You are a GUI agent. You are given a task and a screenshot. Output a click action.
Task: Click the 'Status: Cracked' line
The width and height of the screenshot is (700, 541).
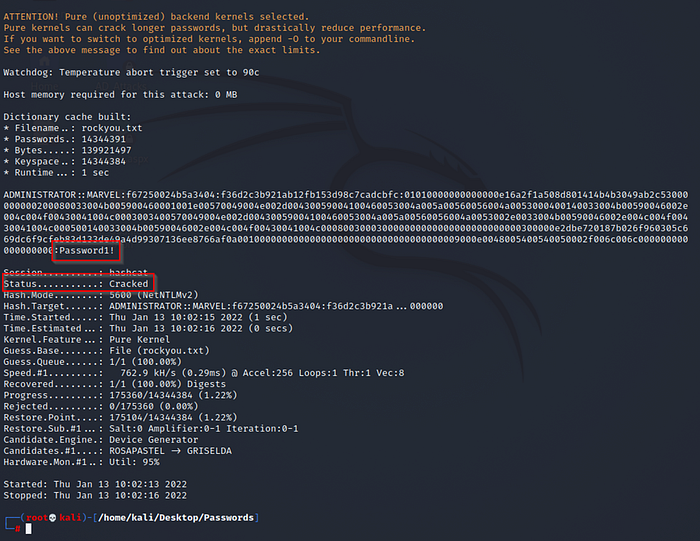(x=76, y=284)
